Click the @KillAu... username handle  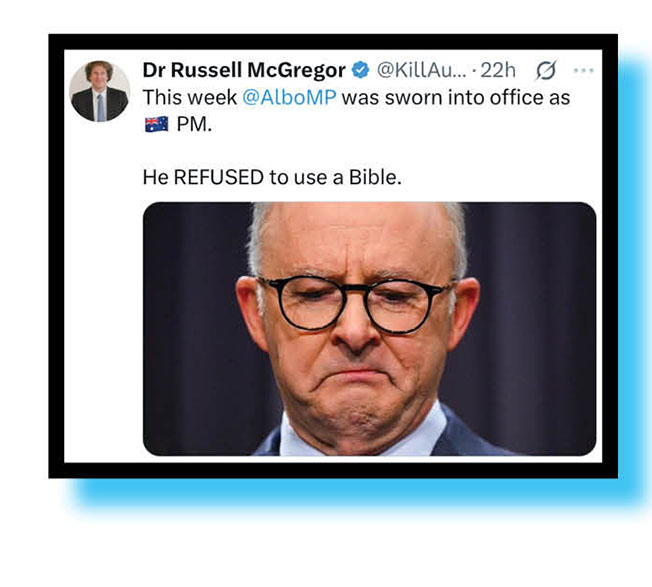pyautogui.click(x=422, y=70)
